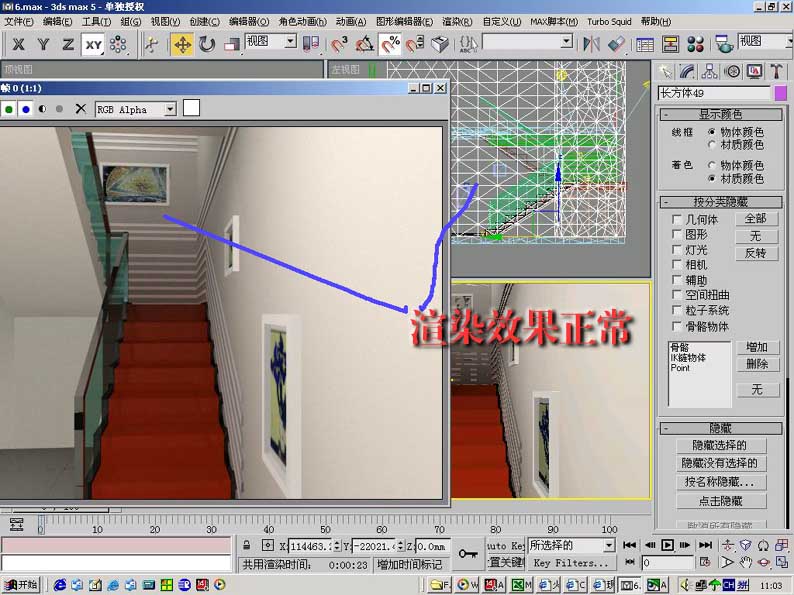Click the time slider at frame 0
Image resolution: width=794 pixels, height=595 pixels.
tap(41, 525)
